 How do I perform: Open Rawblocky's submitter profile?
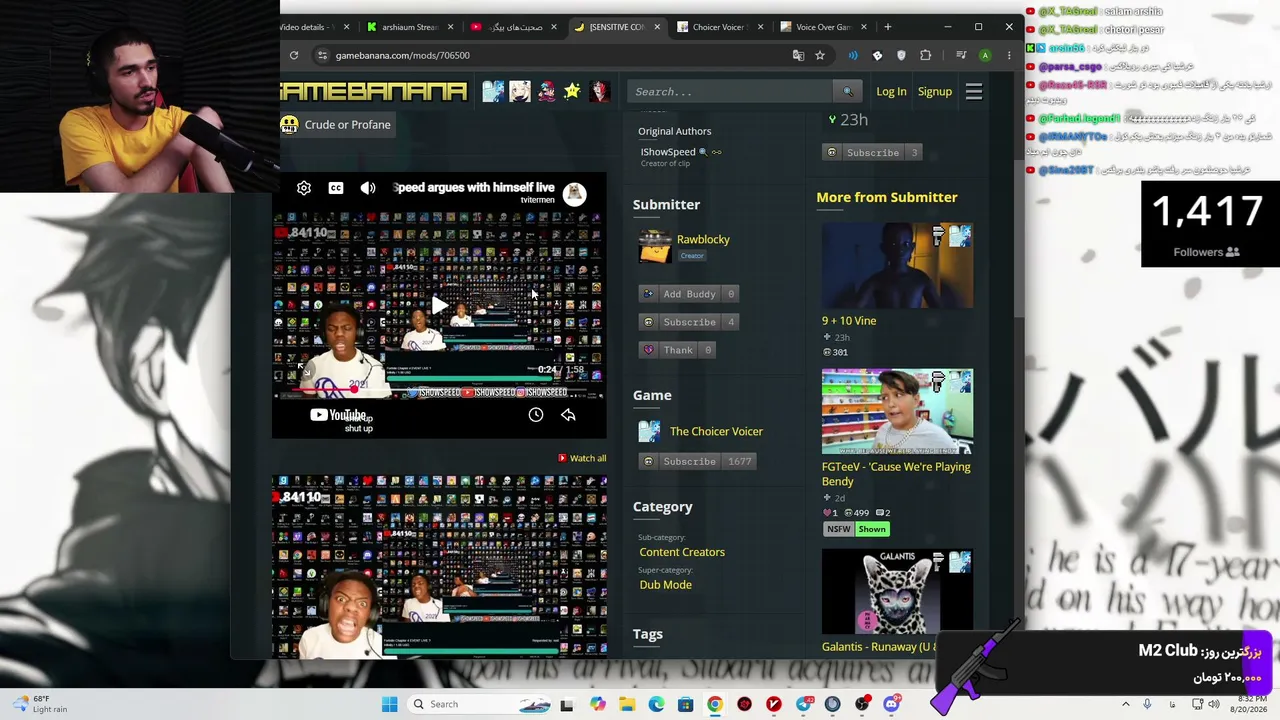click(703, 239)
